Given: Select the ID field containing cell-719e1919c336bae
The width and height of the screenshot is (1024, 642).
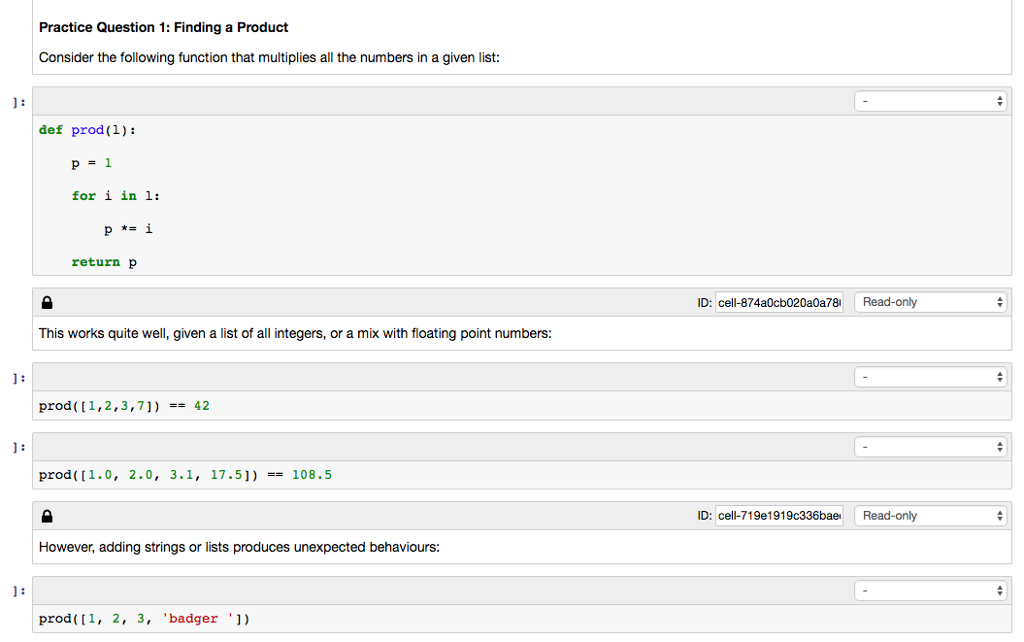Looking at the screenshot, I should click(778, 515).
